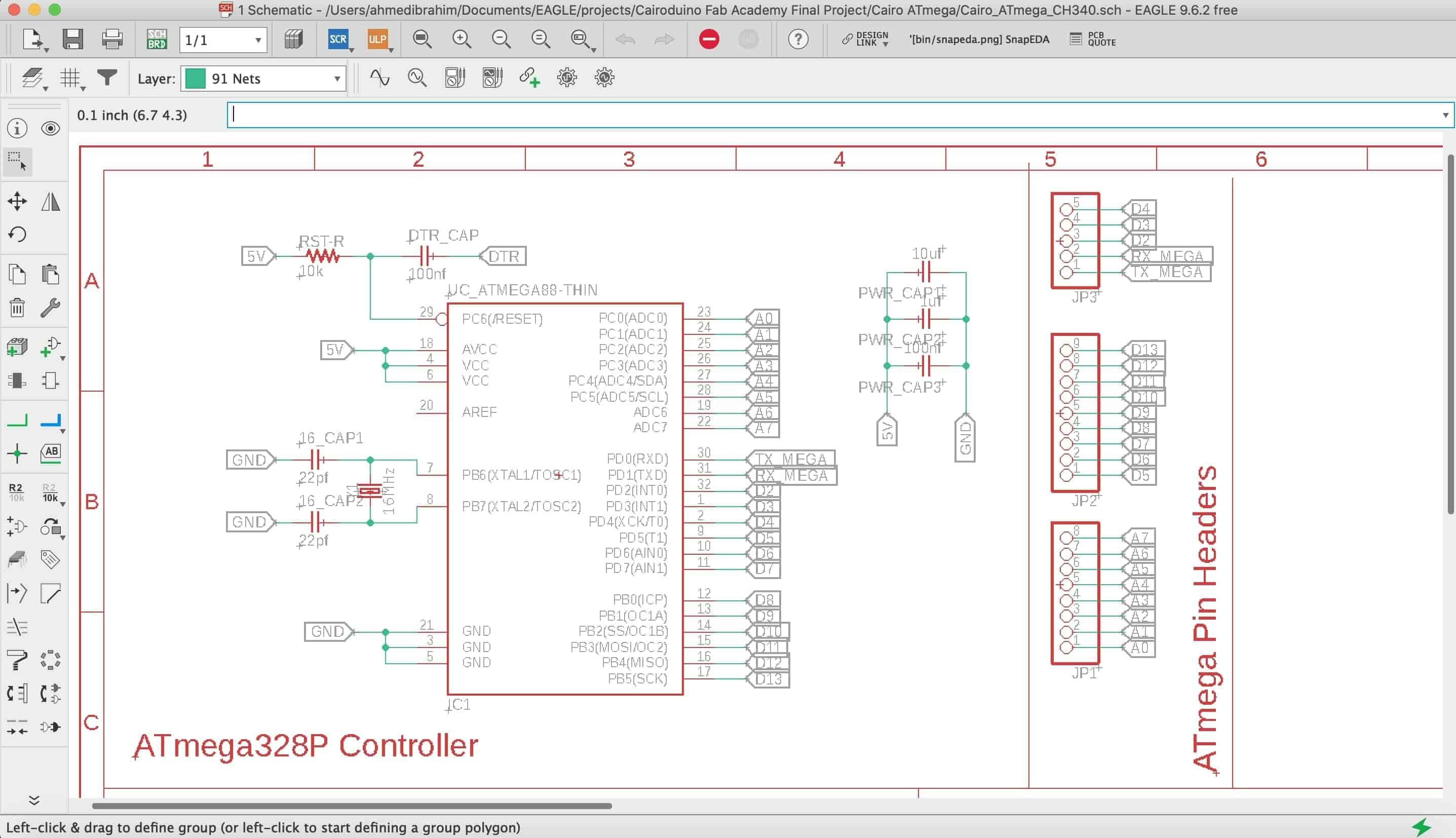Click the ATmega328P Controller title text

[305, 746]
